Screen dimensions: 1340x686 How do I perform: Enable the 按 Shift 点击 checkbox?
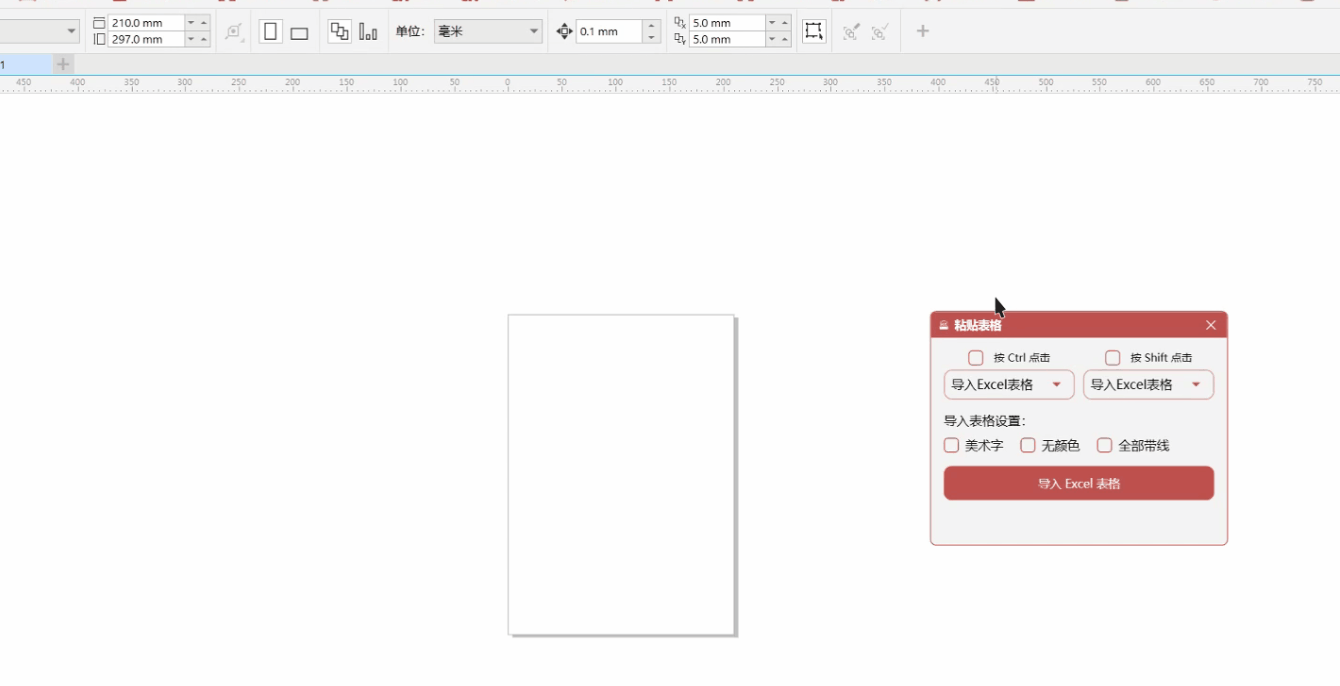point(1113,358)
